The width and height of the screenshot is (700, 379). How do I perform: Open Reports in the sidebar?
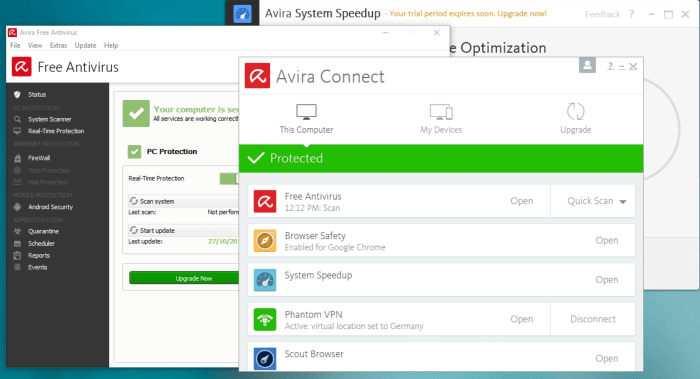coord(39,256)
